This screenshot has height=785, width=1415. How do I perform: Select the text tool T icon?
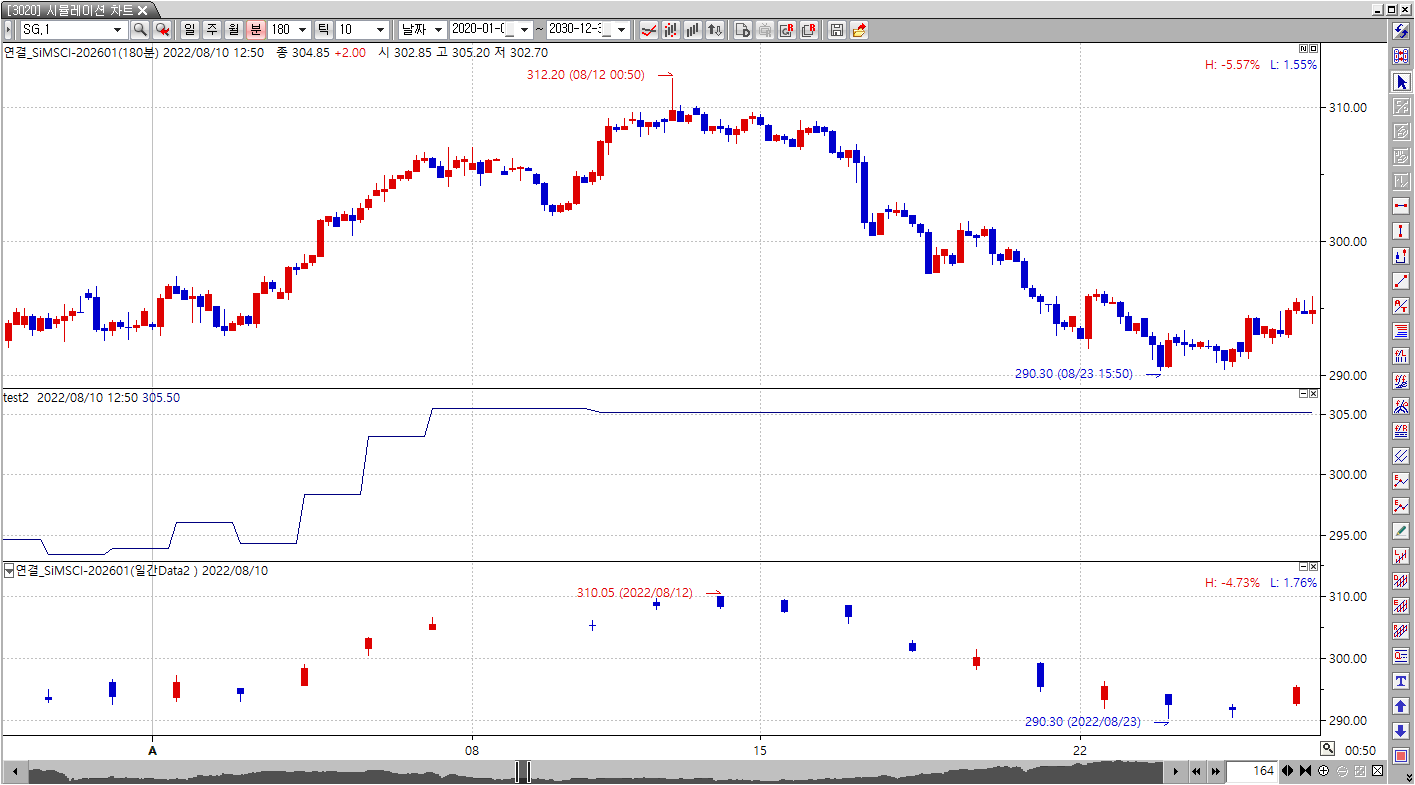pyautogui.click(x=1401, y=681)
